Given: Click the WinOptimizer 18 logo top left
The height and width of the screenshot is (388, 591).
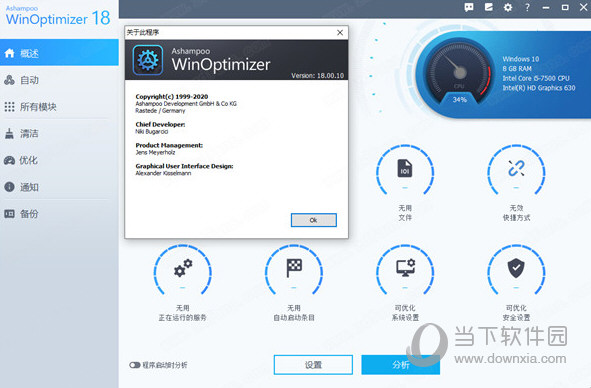Looking at the screenshot, I should [x=58, y=17].
